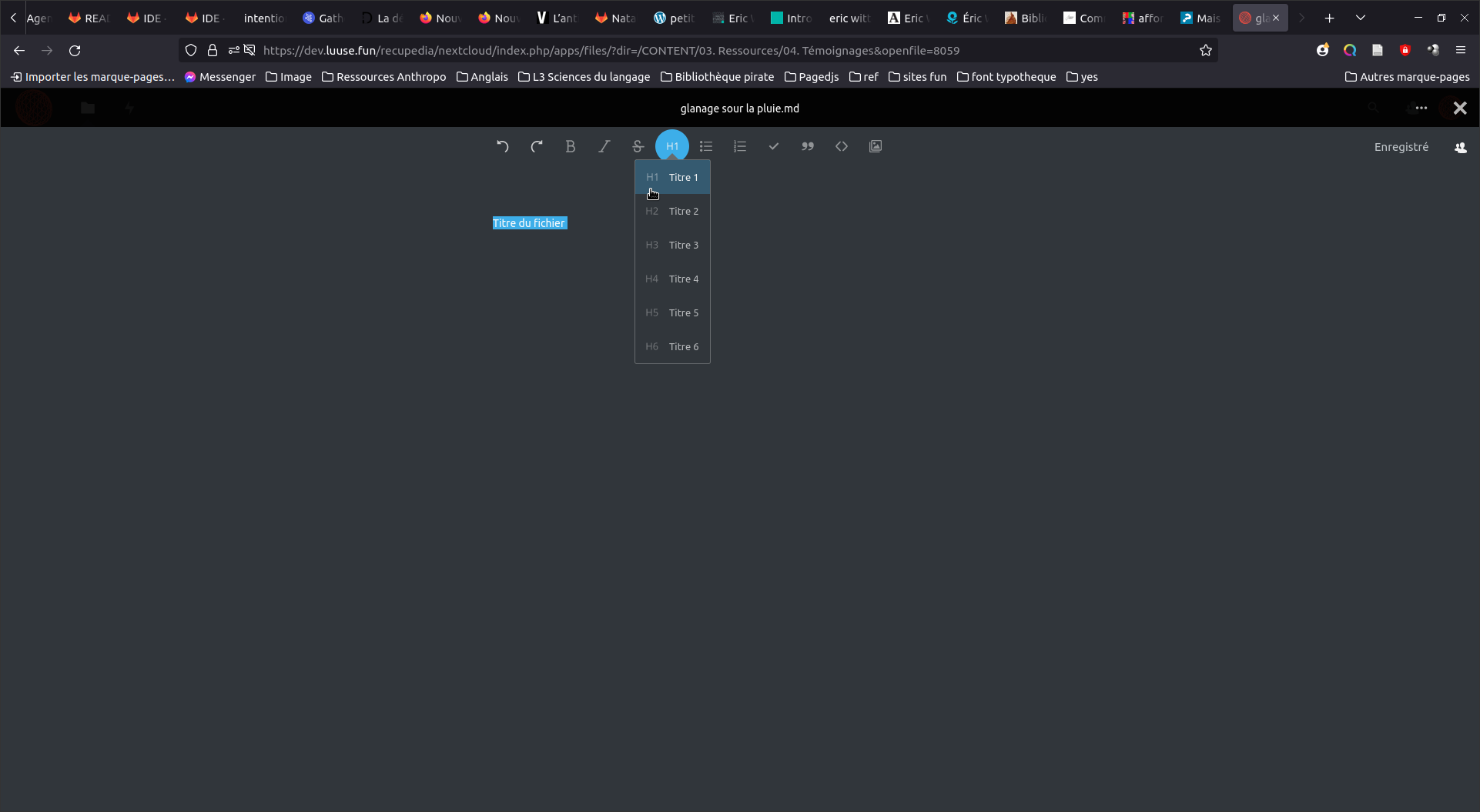Close the glanage sour la pluie.md editor
This screenshot has width=1480, height=812.
pos(1460,109)
